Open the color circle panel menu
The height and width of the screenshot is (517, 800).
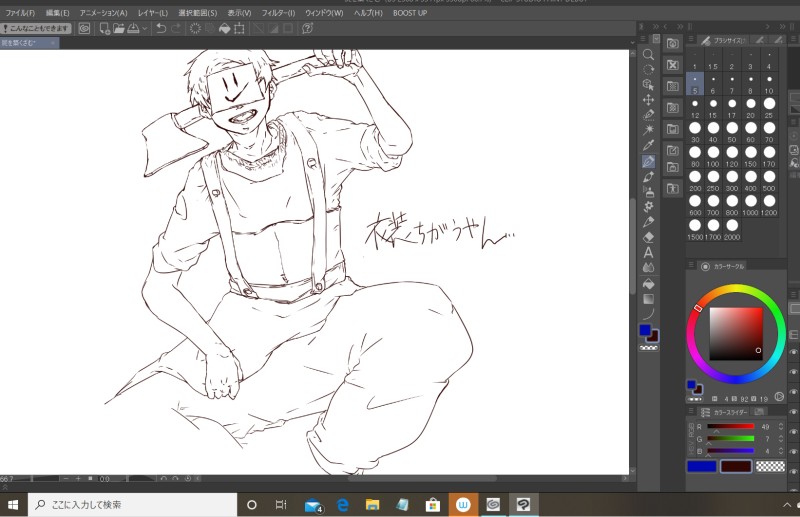[693, 266]
